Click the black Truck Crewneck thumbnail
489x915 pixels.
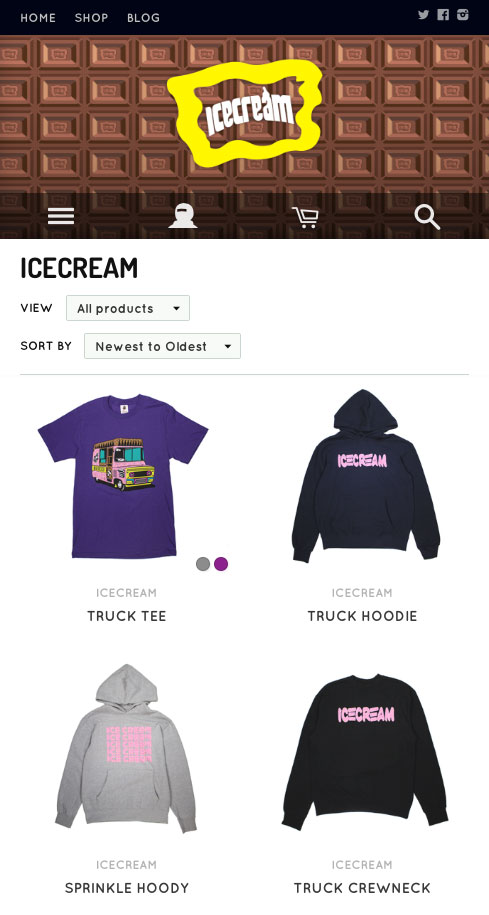(365, 751)
